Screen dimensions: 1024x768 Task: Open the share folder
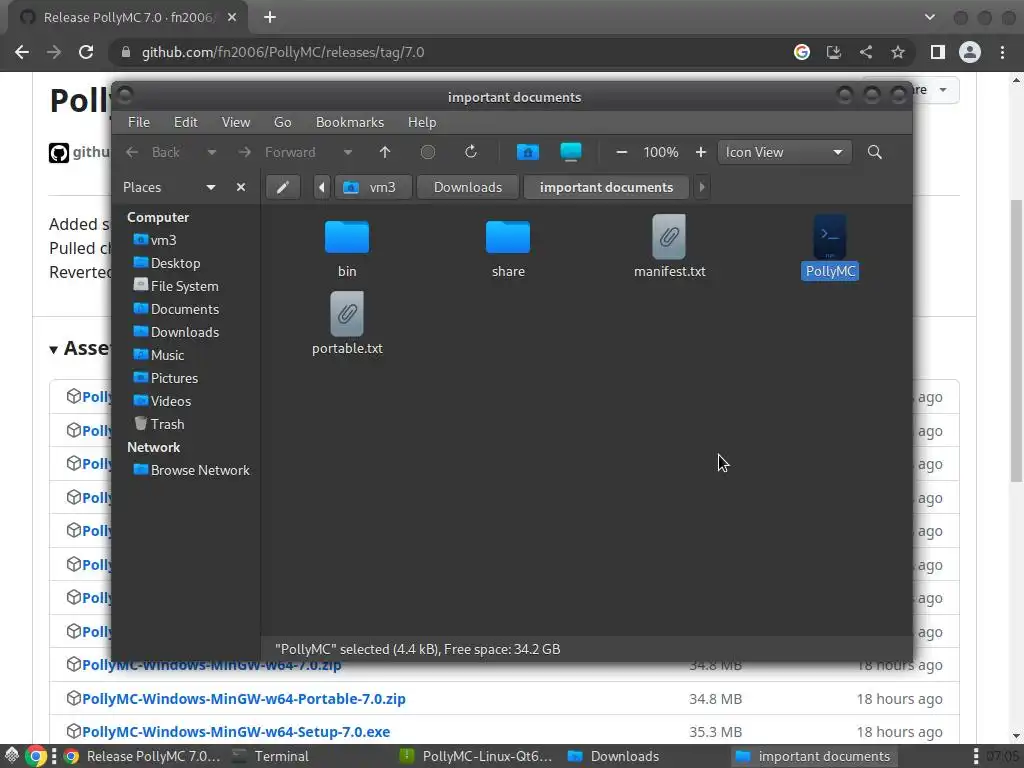tap(508, 249)
